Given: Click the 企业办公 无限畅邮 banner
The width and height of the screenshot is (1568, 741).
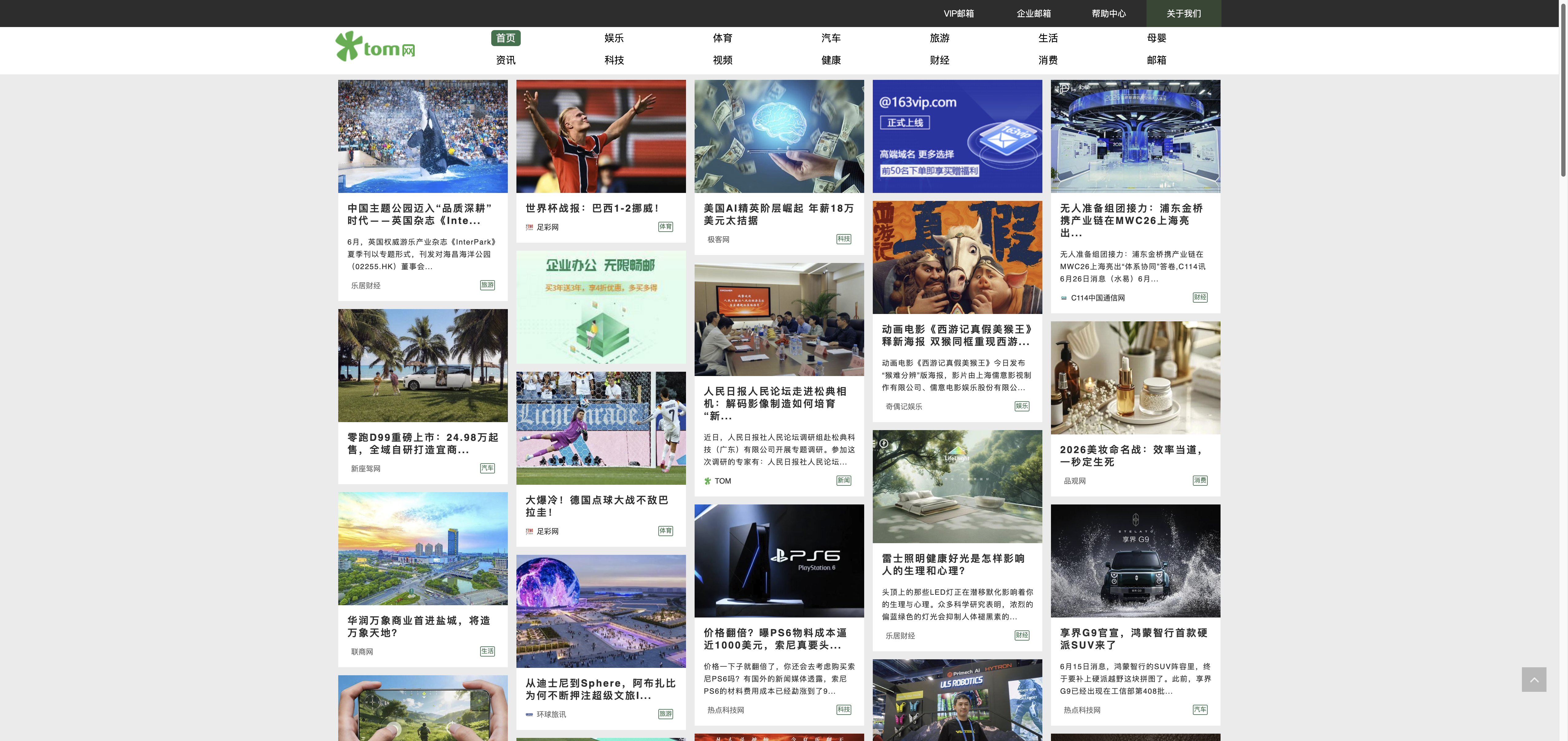Looking at the screenshot, I should coord(601,307).
